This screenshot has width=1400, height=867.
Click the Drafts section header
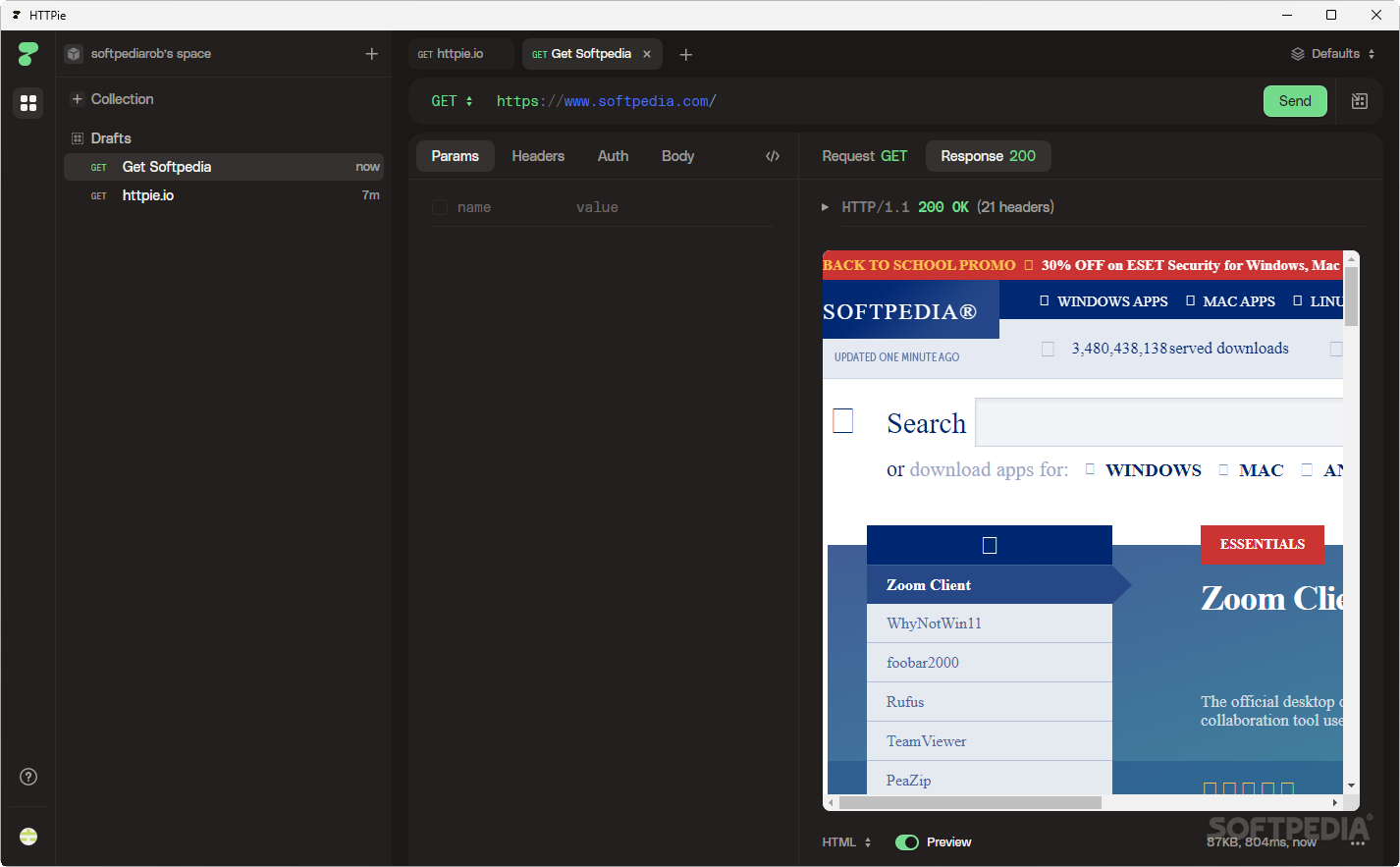click(x=111, y=138)
